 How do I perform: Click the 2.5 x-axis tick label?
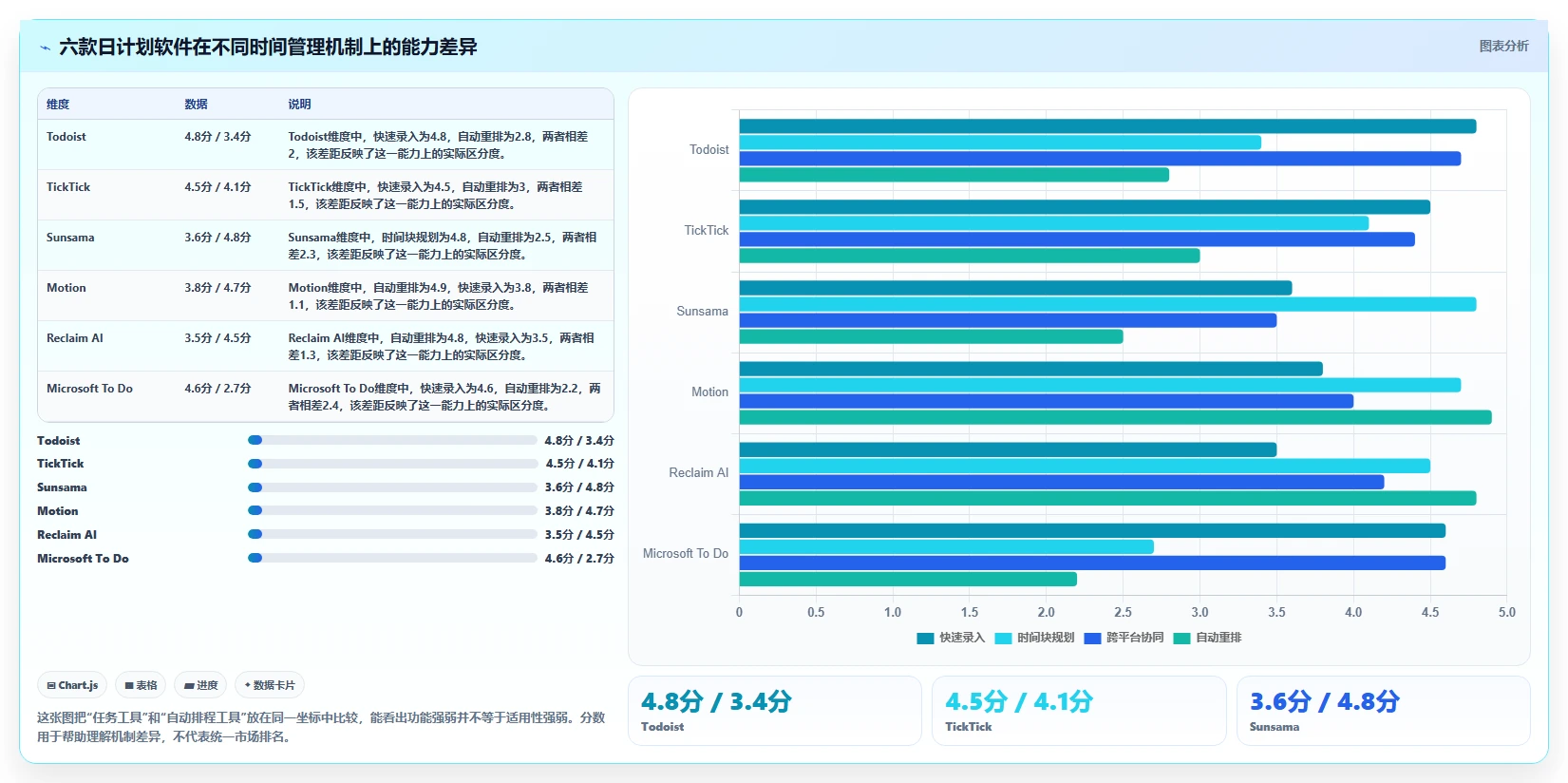(1123, 613)
